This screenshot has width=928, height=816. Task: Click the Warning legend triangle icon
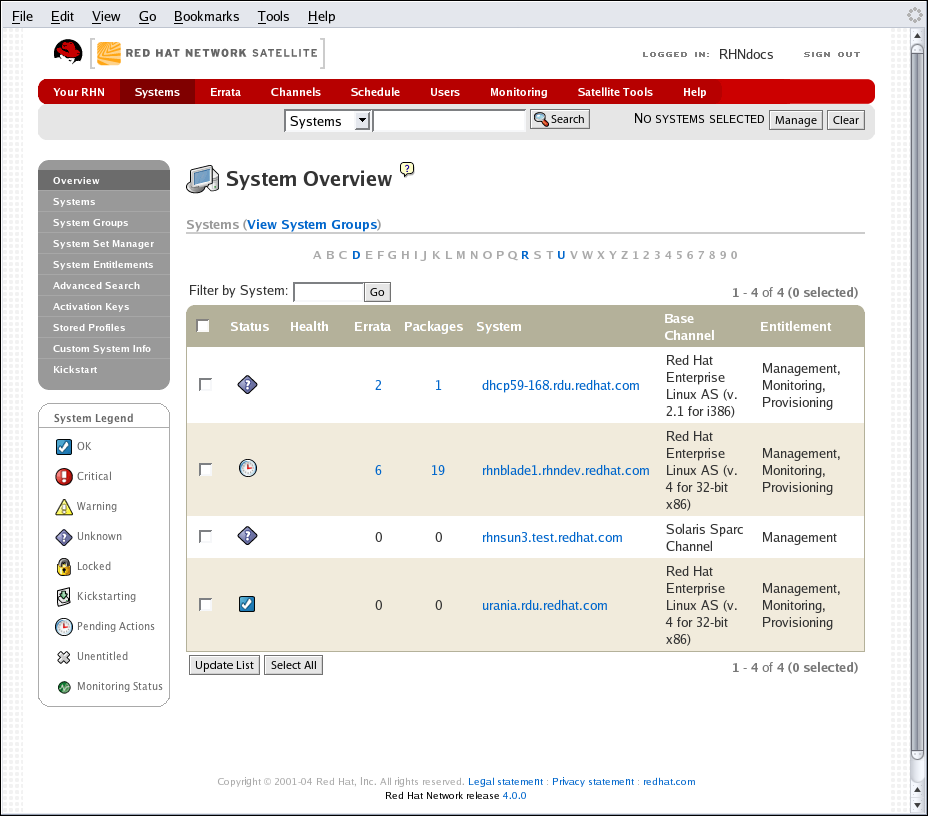(x=64, y=507)
